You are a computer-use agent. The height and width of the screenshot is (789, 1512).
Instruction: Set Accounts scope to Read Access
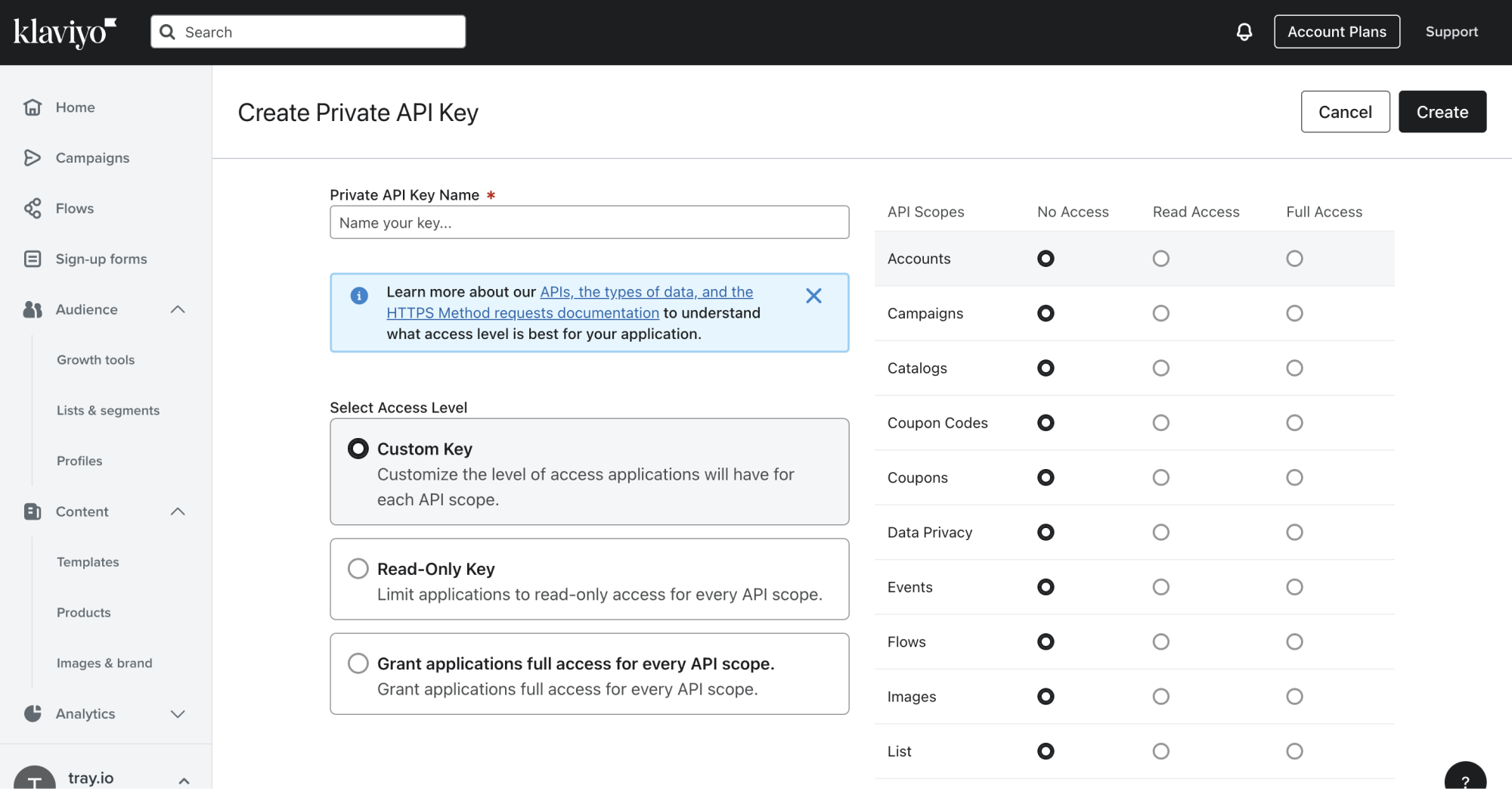pos(1160,259)
